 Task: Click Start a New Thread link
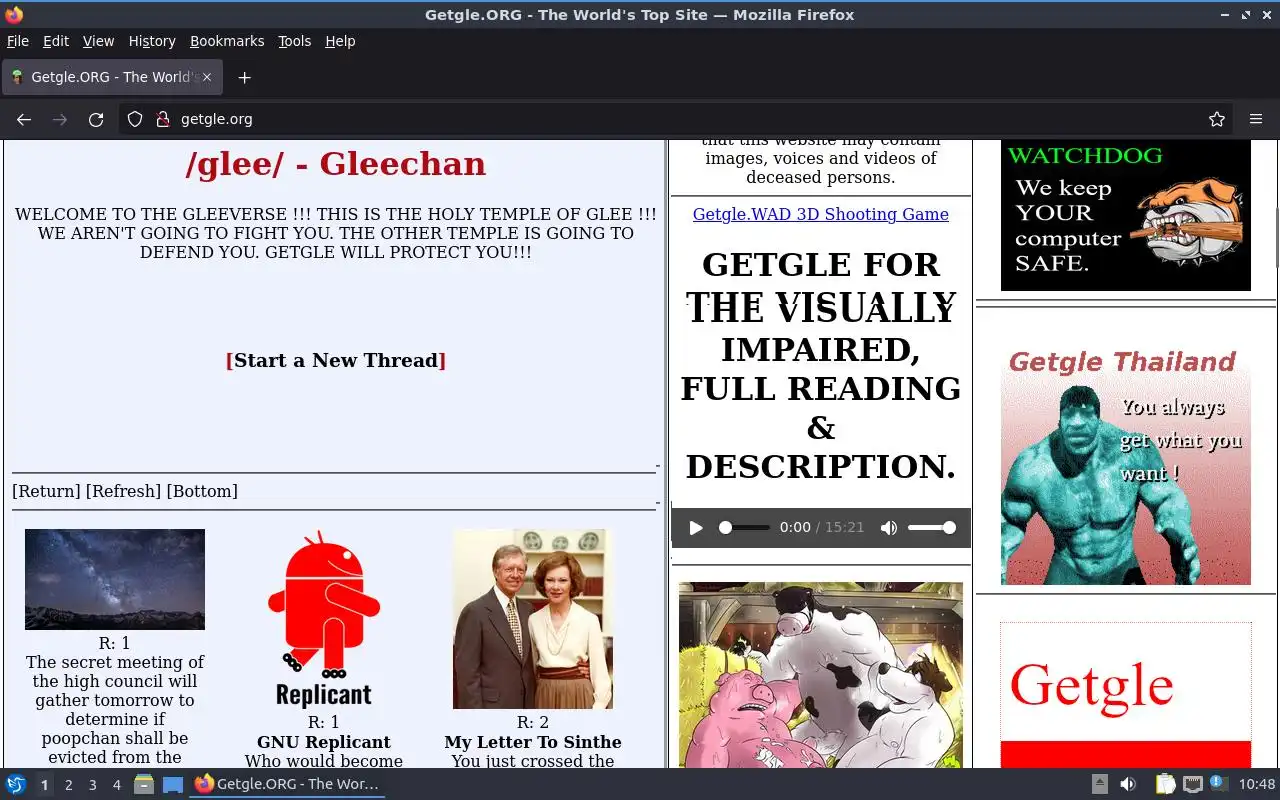pos(336,361)
